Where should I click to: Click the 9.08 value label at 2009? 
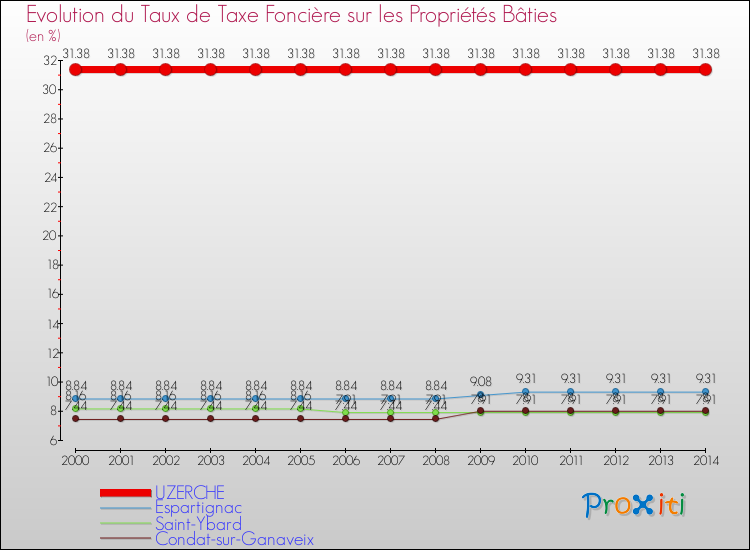pyautogui.click(x=481, y=381)
